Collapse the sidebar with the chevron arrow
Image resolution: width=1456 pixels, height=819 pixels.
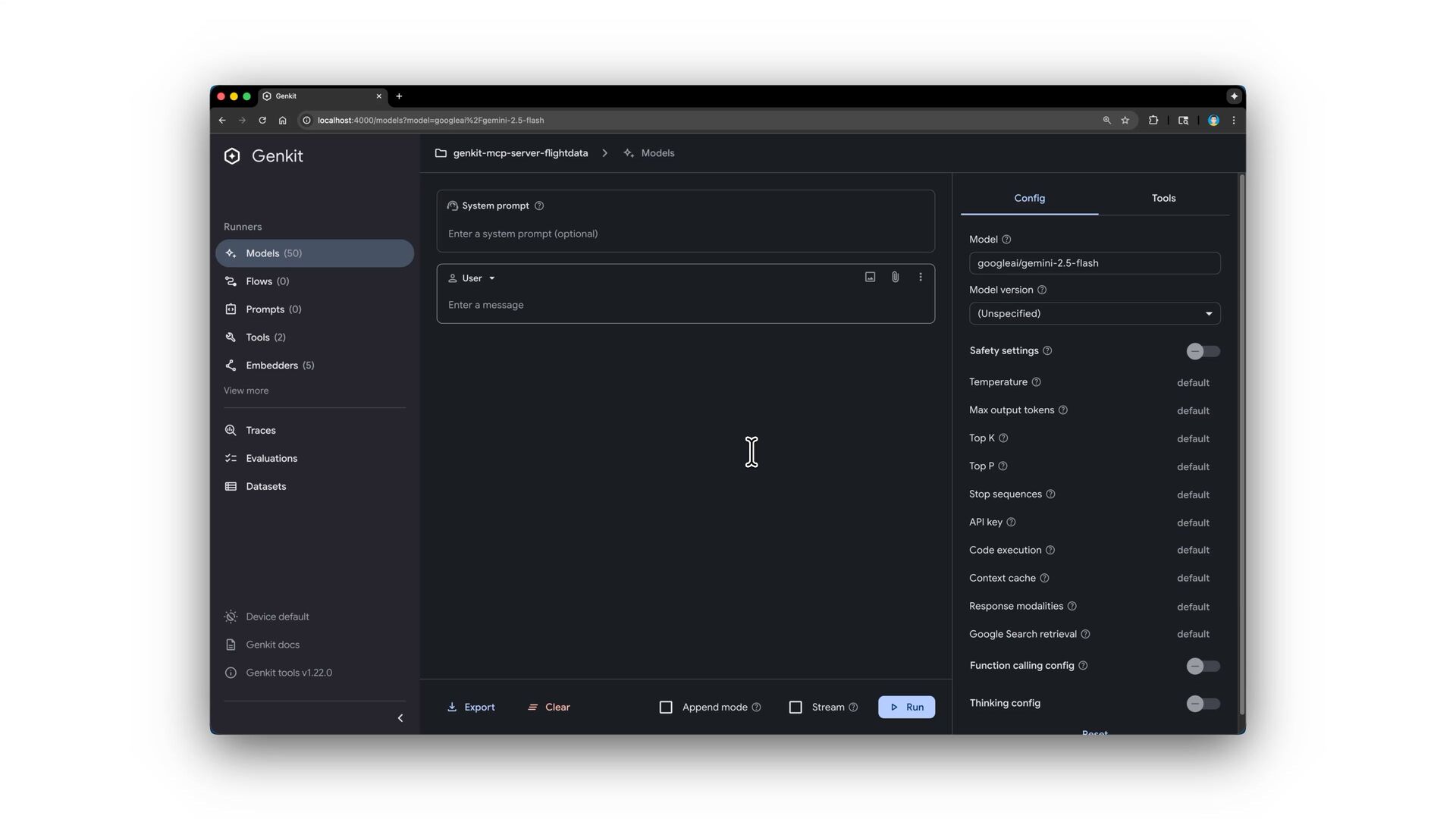(x=400, y=718)
